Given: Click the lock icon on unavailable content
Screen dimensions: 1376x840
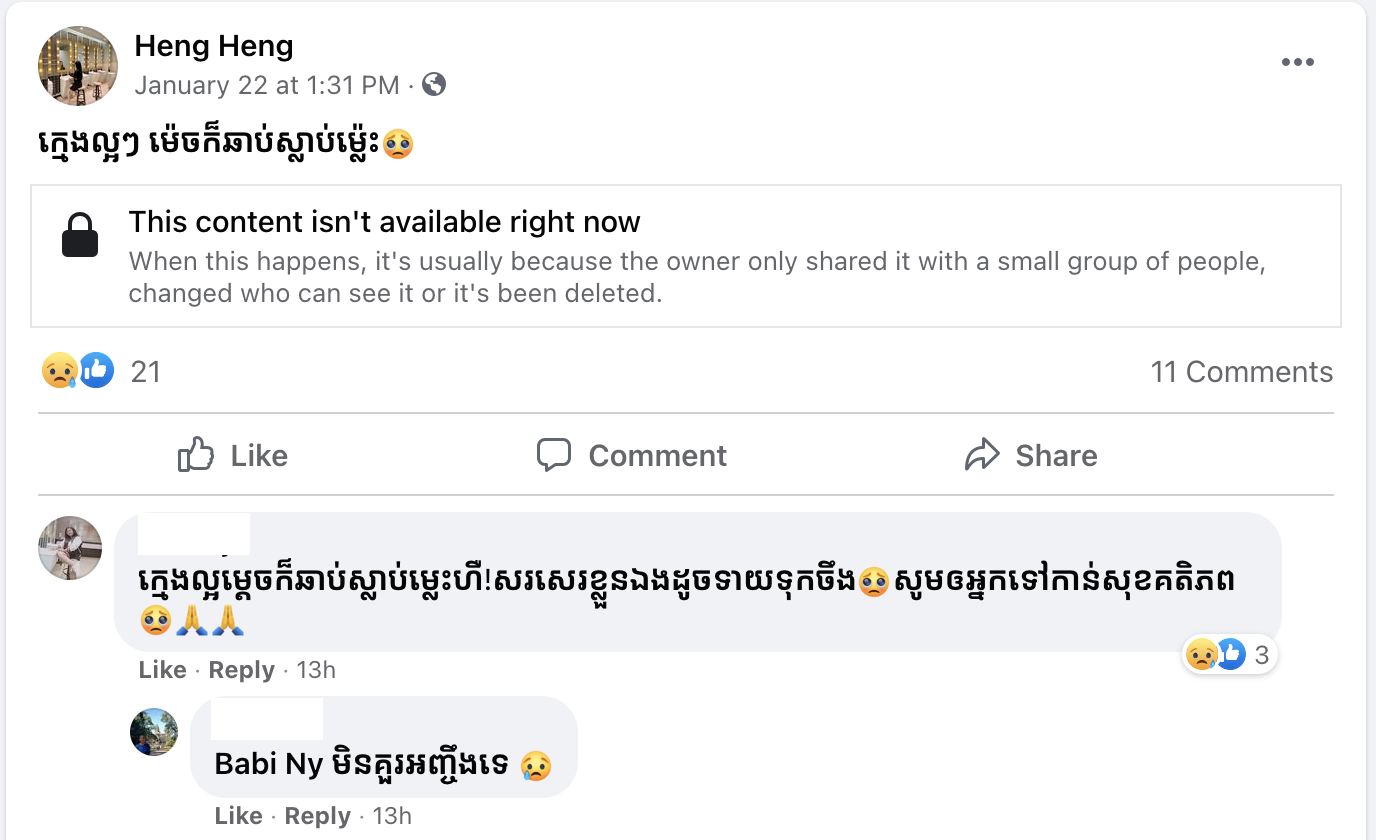Looking at the screenshot, I should click(x=80, y=236).
